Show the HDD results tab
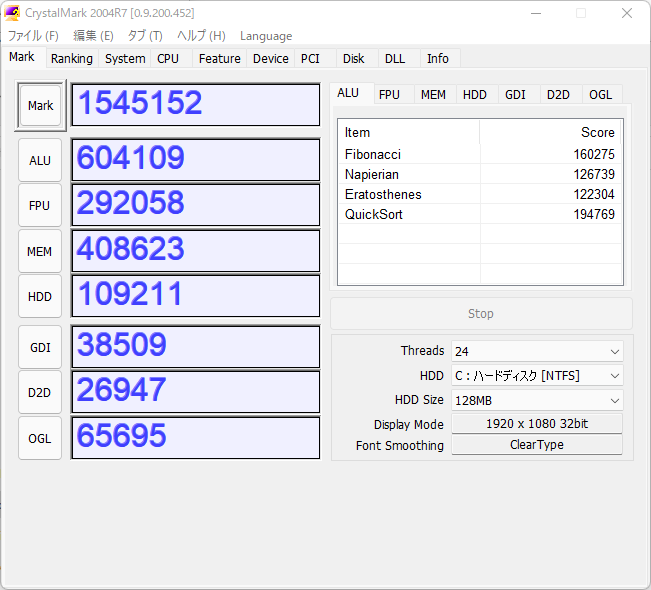Screen dimensions: 651x590 click(475, 95)
